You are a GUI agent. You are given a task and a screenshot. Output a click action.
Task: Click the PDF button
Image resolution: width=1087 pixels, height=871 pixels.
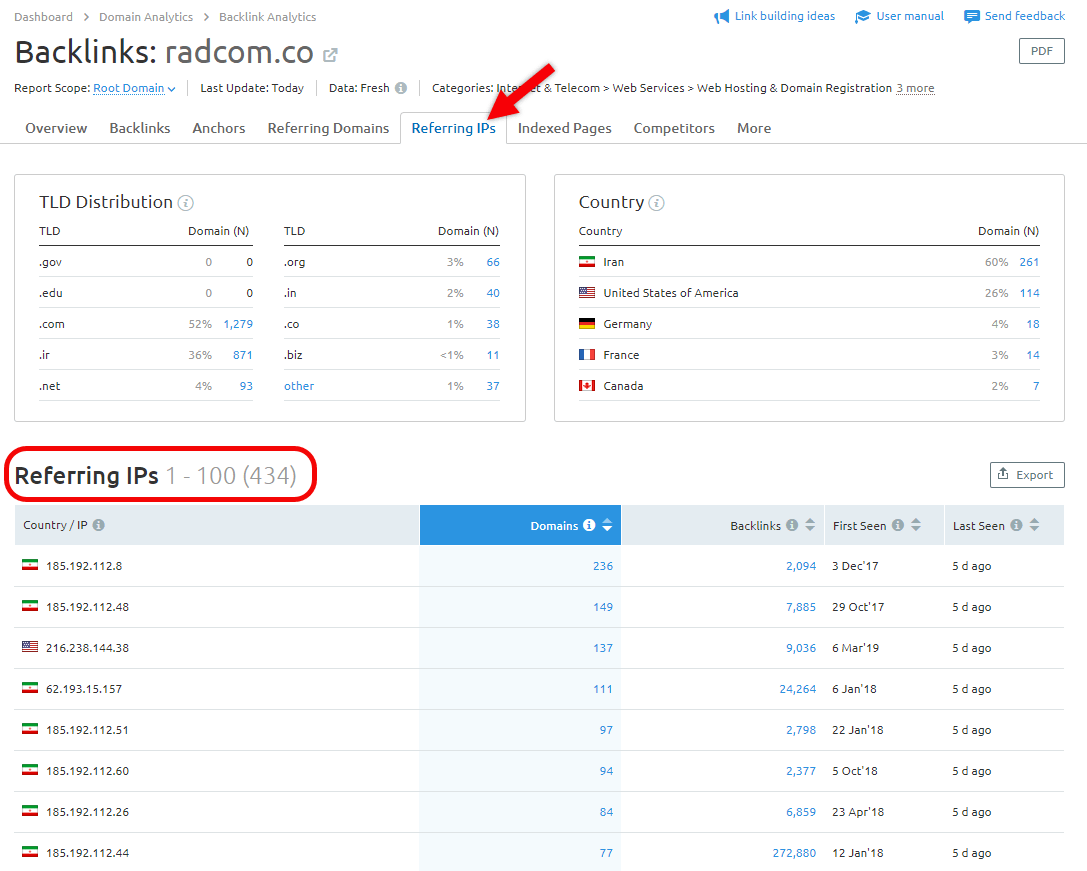(1041, 52)
